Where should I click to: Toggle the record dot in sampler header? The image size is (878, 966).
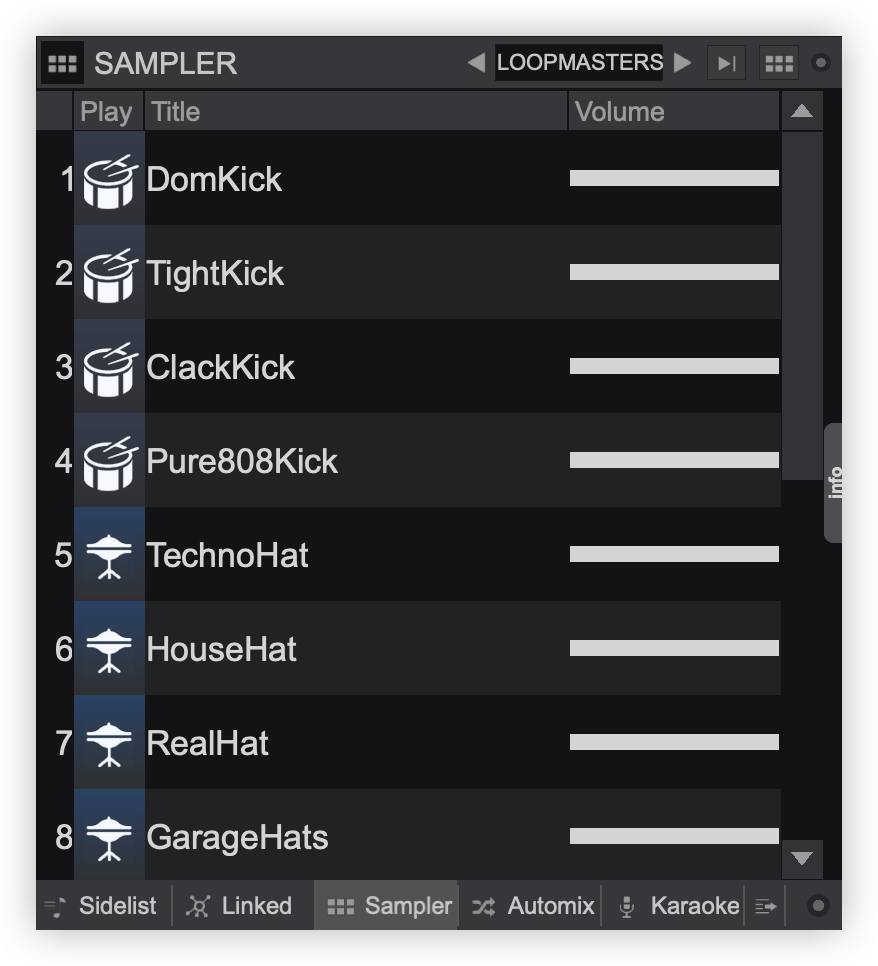820,63
